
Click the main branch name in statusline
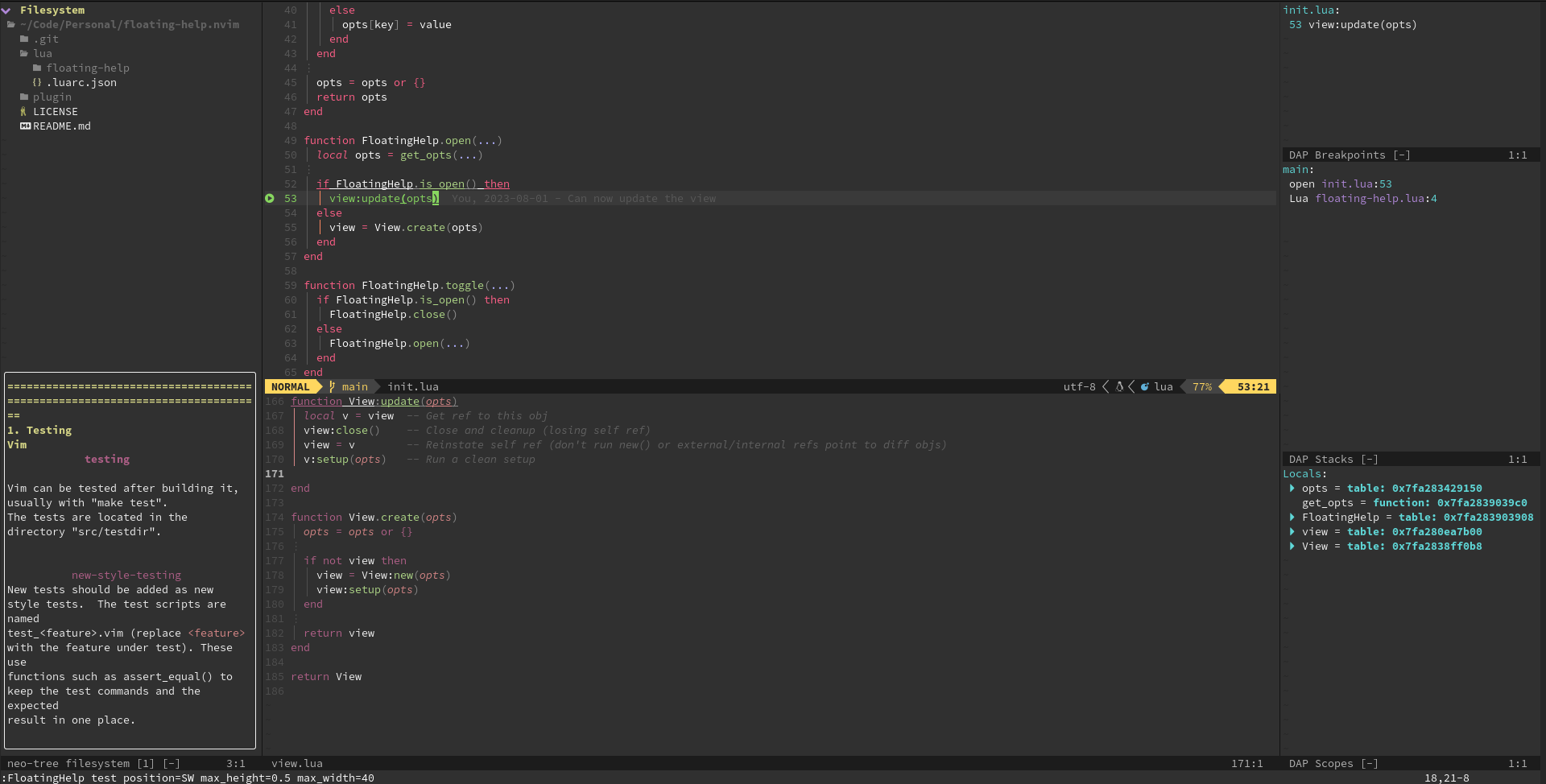tap(354, 387)
